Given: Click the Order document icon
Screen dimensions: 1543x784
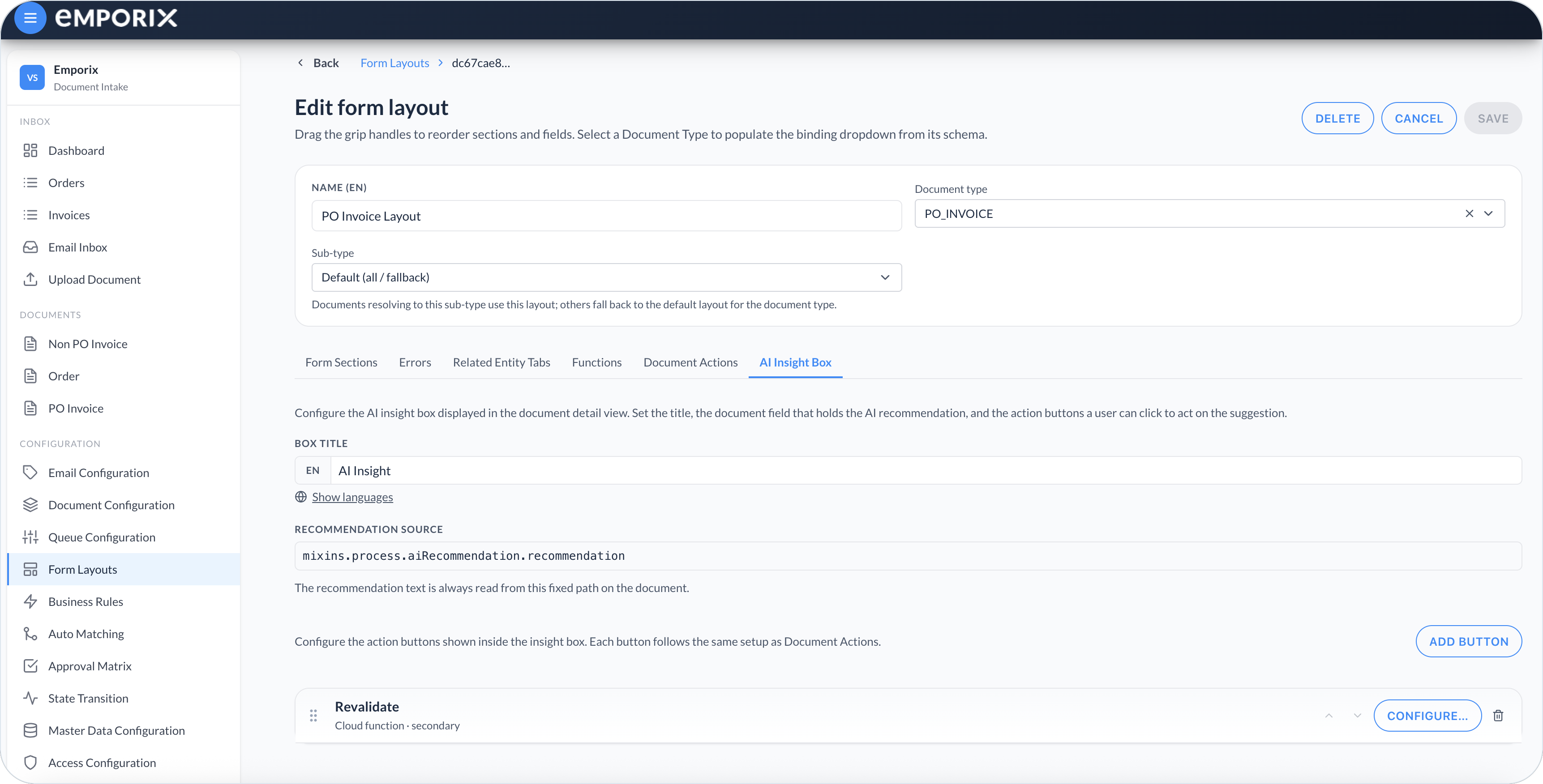Looking at the screenshot, I should tap(30, 376).
